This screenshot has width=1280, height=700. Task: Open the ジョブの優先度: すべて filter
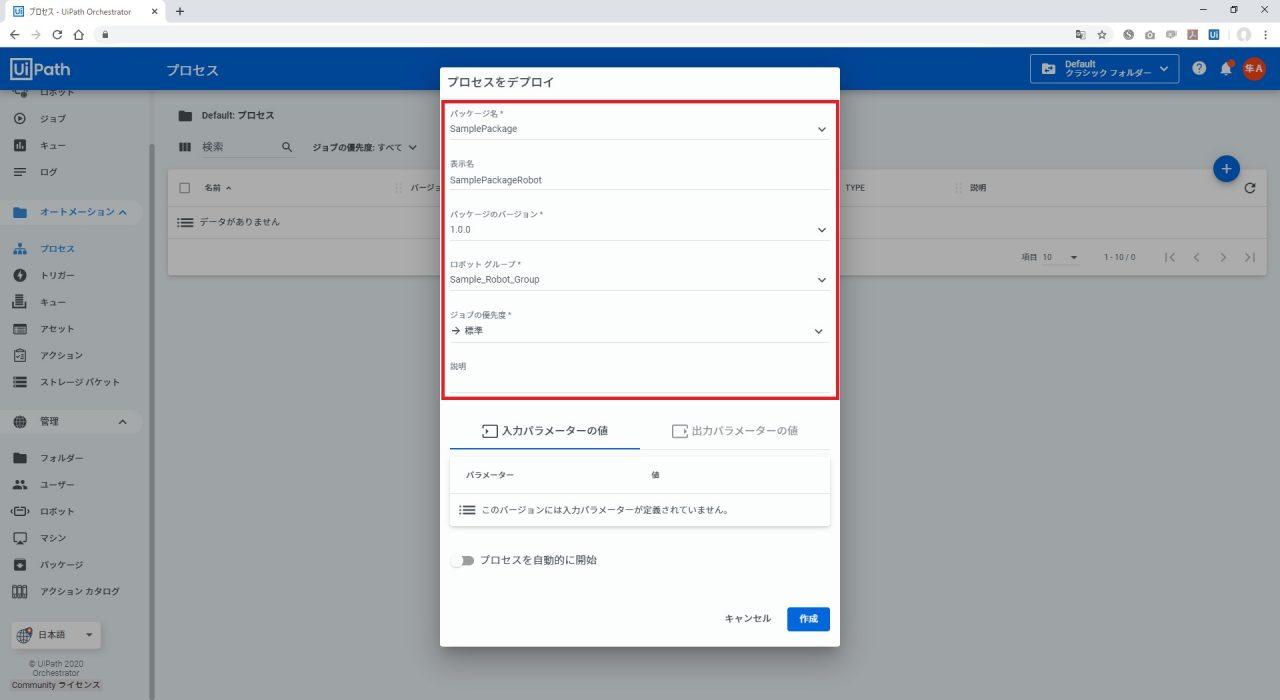tap(364, 148)
